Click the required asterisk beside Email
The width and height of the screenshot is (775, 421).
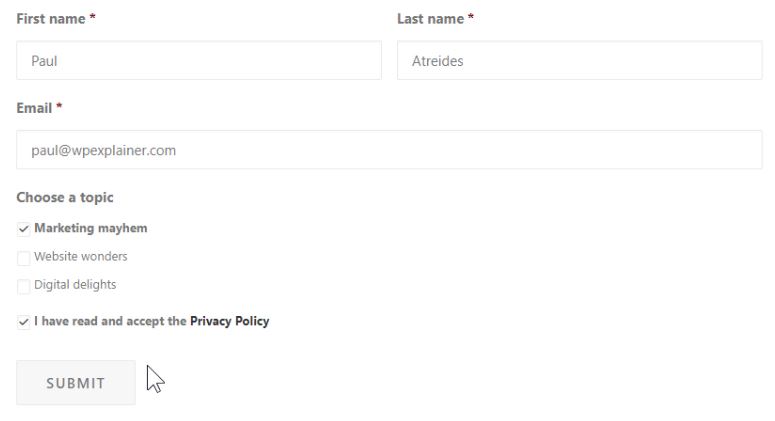[59, 107]
